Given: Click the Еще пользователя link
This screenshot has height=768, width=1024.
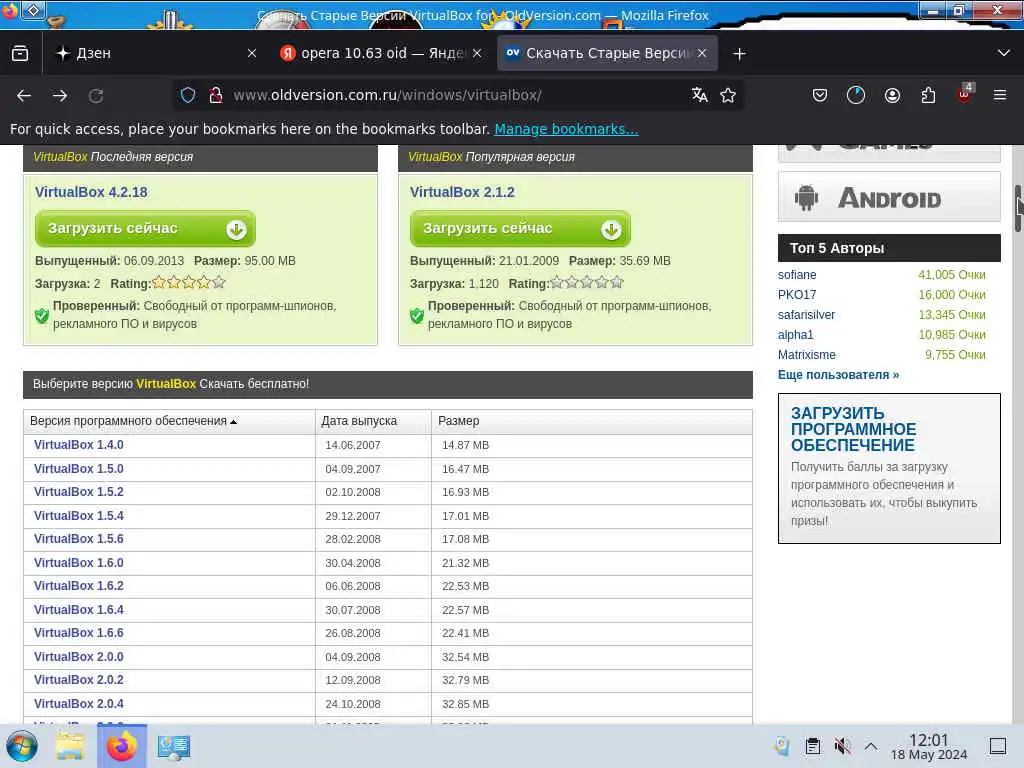Looking at the screenshot, I should click(x=838, y=375).
